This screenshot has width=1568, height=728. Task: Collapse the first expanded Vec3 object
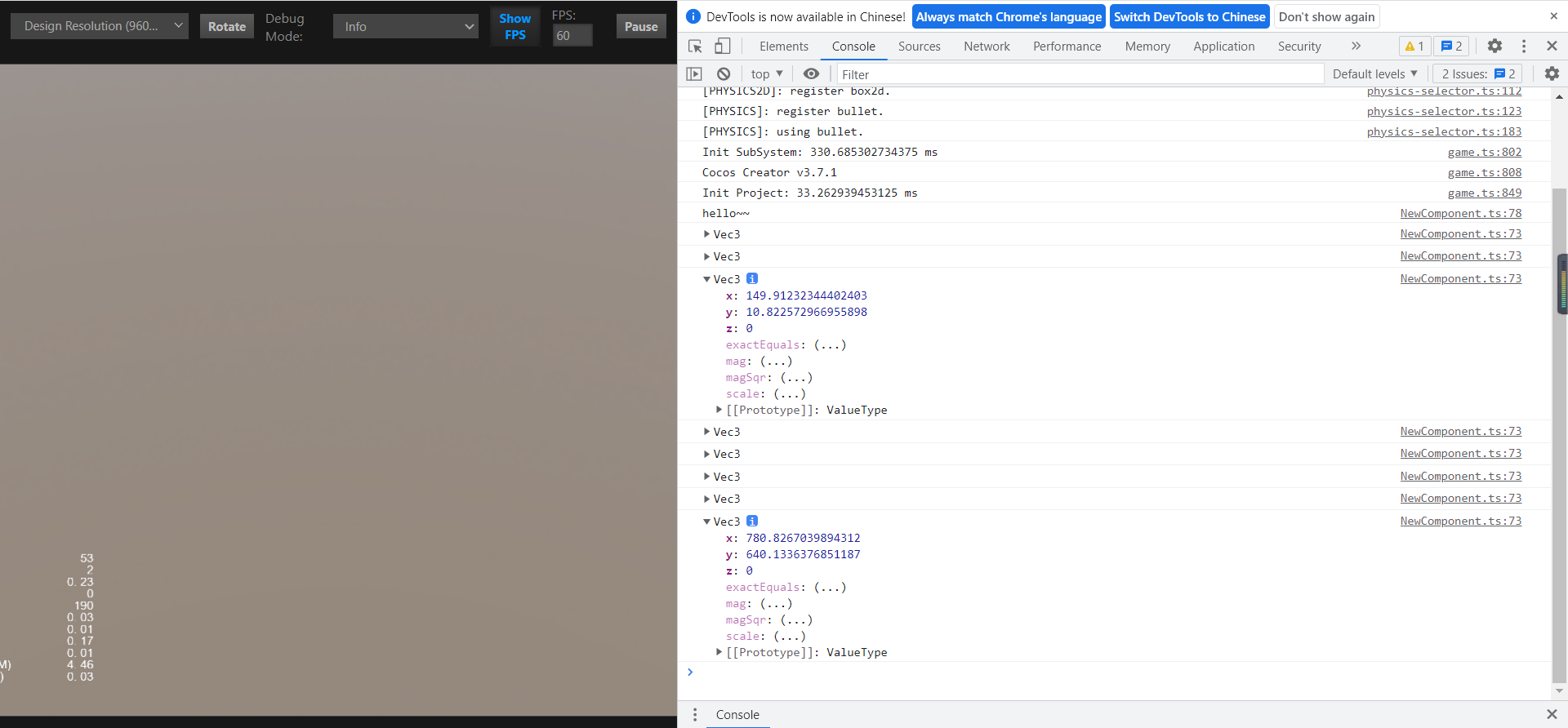[x=707, y=279]
